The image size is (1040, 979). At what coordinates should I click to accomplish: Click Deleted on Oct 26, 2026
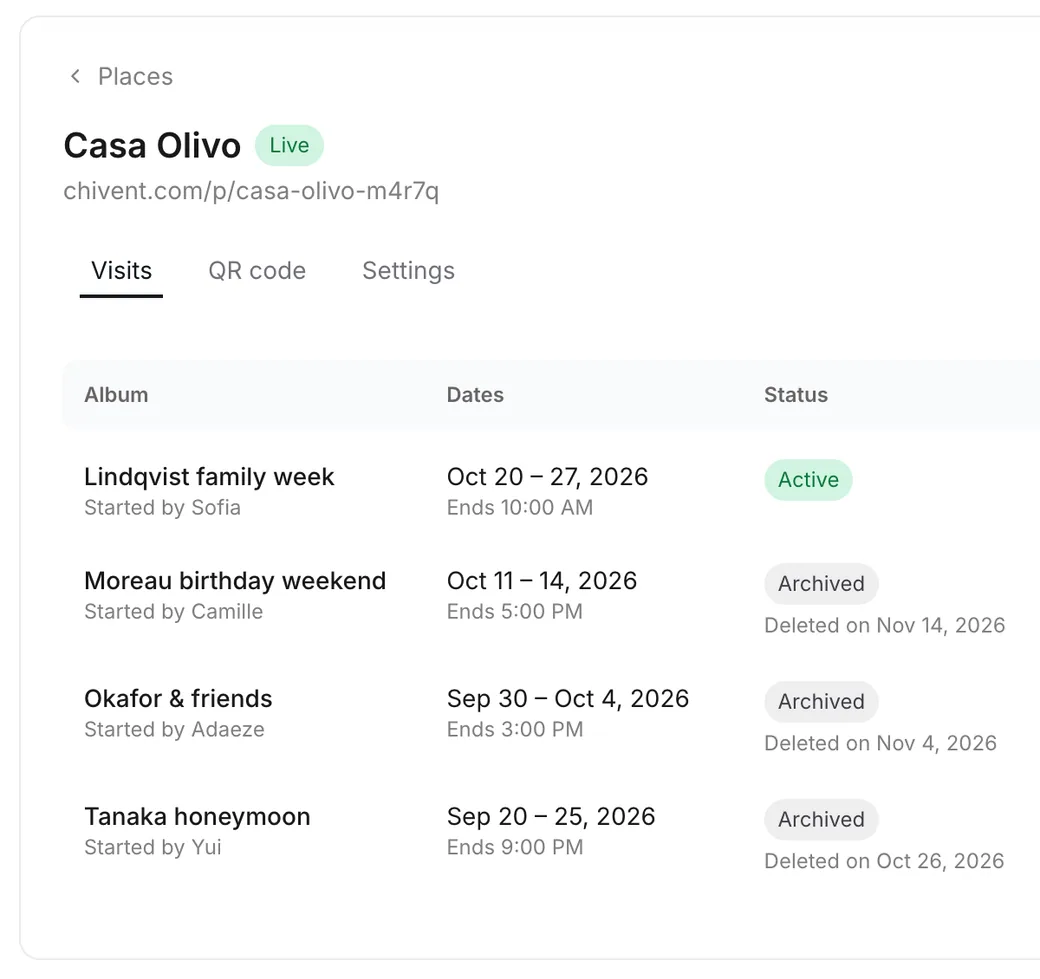pos(884,861)
